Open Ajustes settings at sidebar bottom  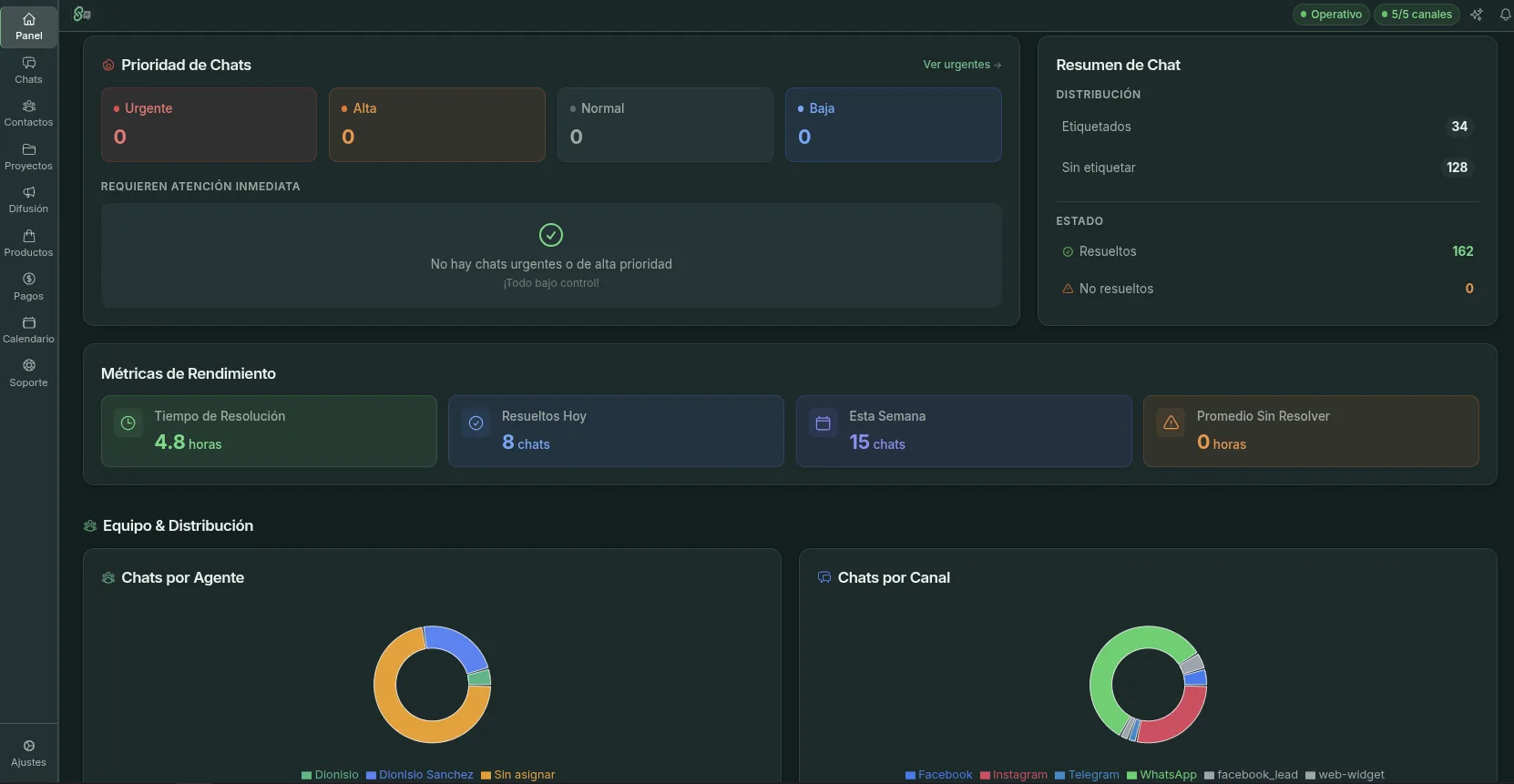coord(29,753)
